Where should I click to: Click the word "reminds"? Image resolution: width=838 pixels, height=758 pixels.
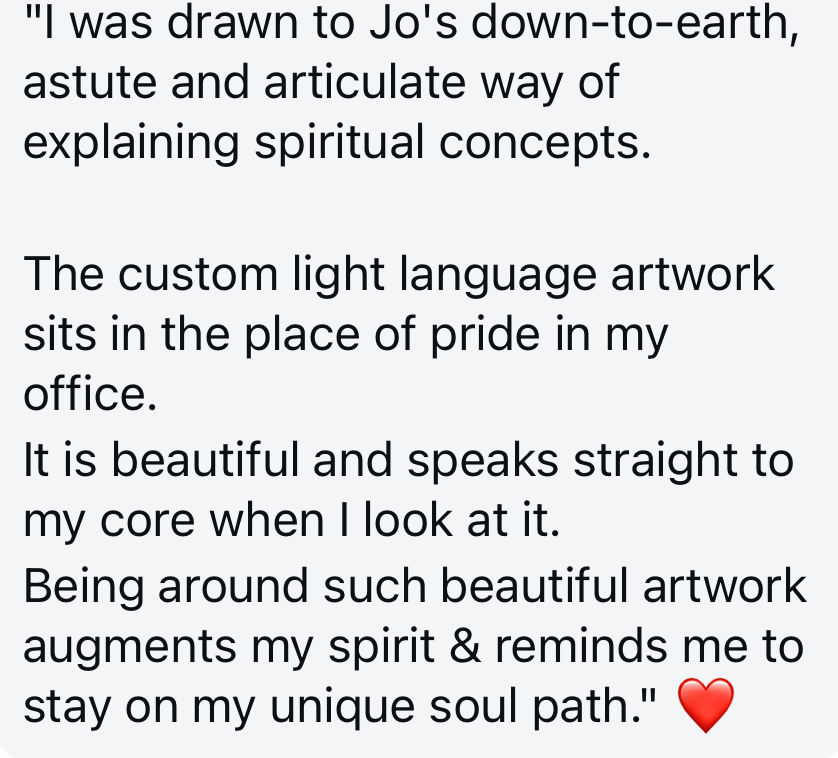click(581, 646)
